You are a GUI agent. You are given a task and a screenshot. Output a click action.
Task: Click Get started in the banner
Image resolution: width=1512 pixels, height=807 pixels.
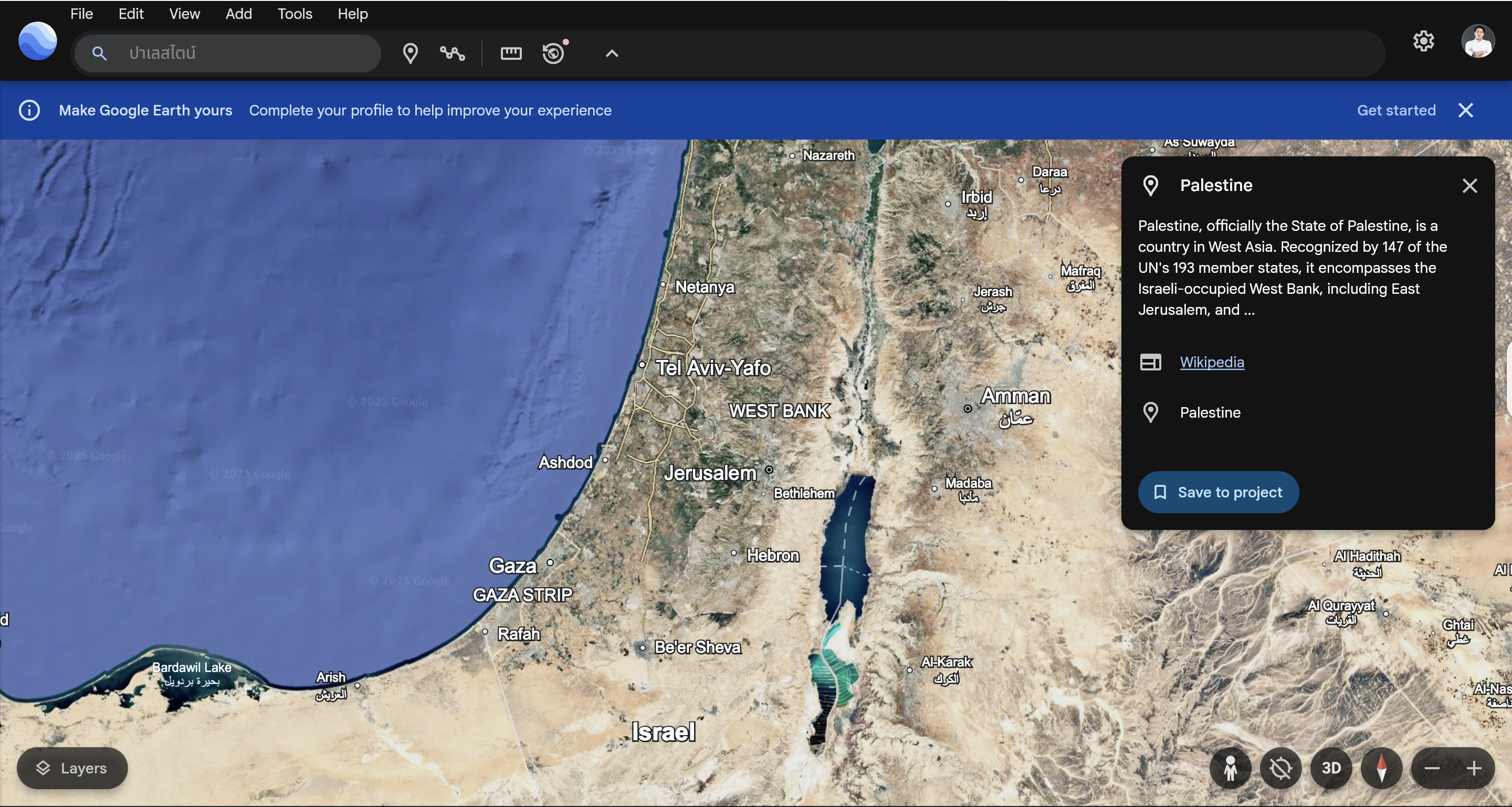point(1396,110)
